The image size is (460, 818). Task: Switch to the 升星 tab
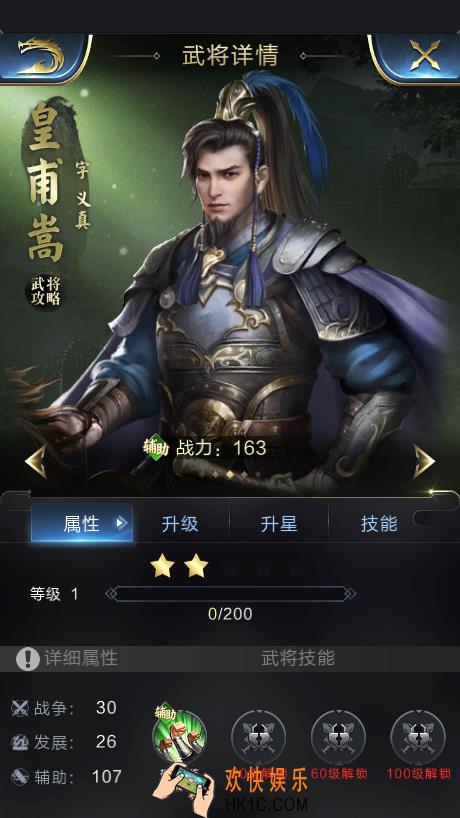tap(279, 524)
